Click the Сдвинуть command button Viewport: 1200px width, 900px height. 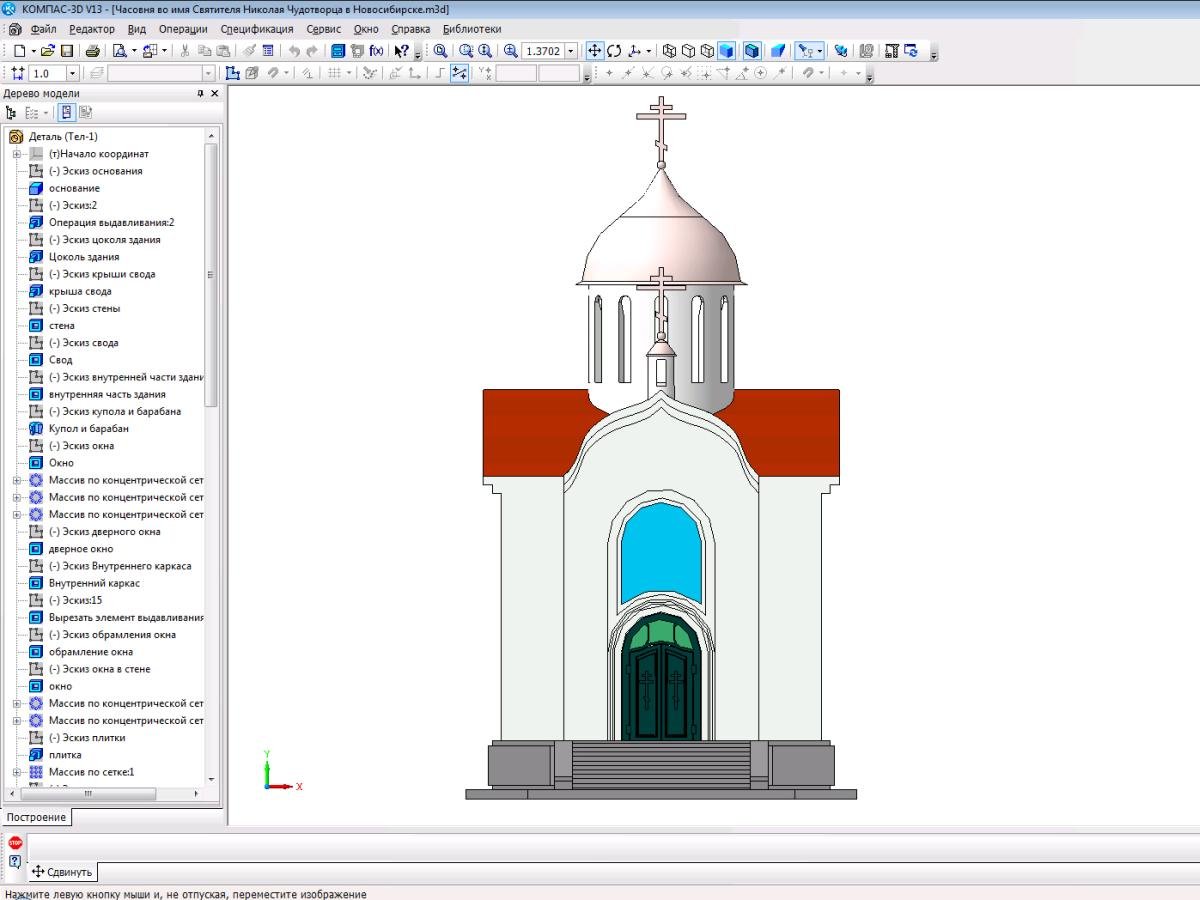(62, 872)
